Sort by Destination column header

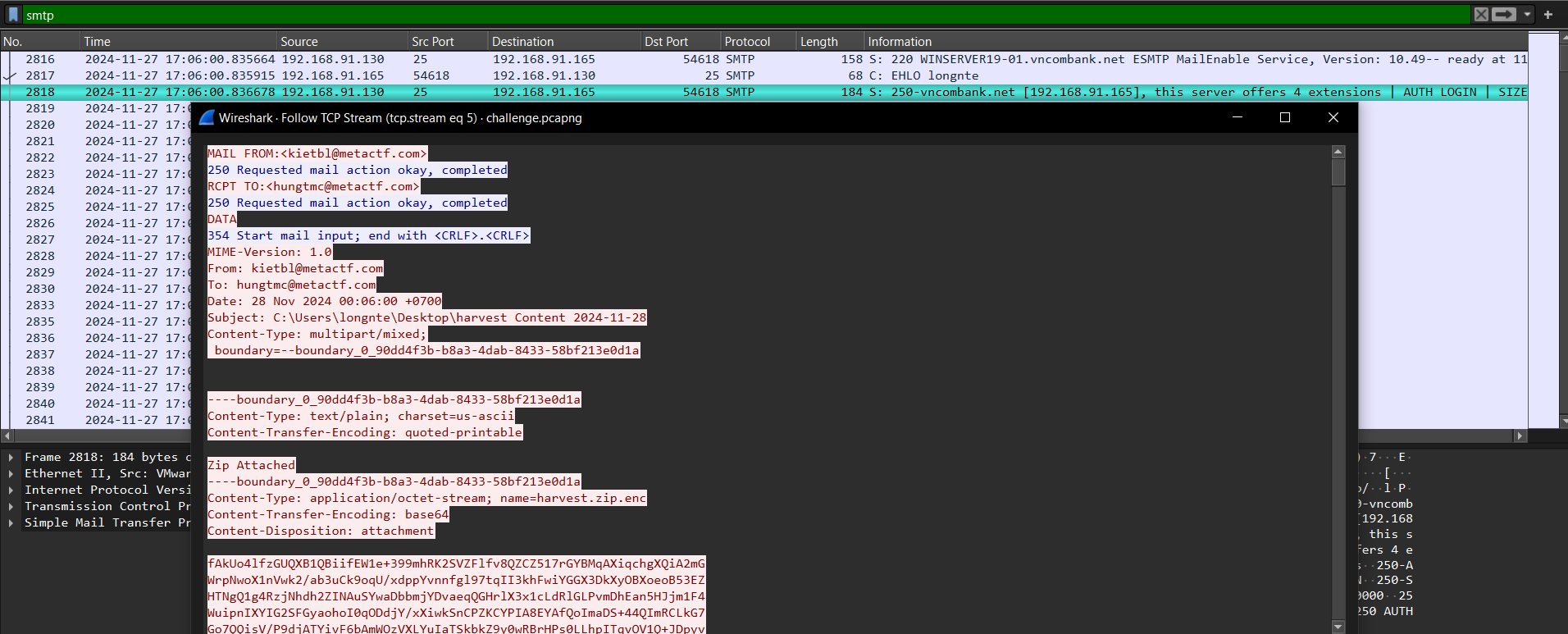coord(564,41)
